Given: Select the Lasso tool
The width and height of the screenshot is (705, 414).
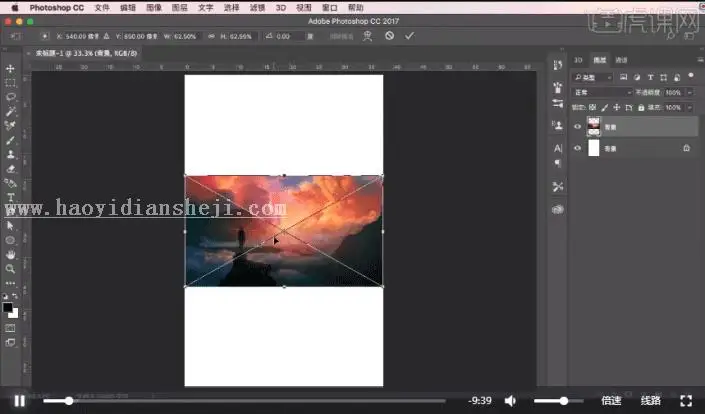Looking at the screenshot, I should point(10,97).
